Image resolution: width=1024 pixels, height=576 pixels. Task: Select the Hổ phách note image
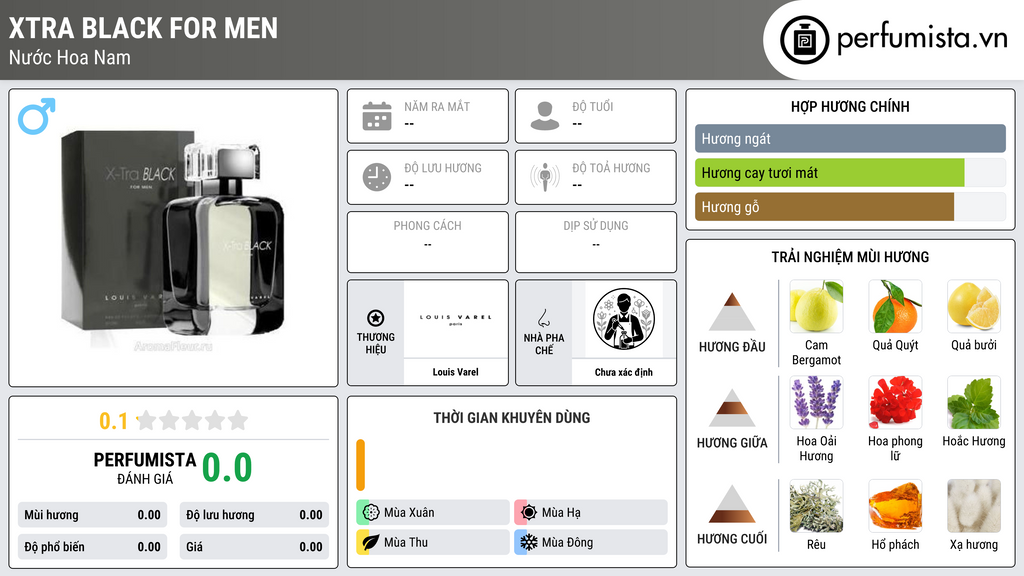click(895, 506)
